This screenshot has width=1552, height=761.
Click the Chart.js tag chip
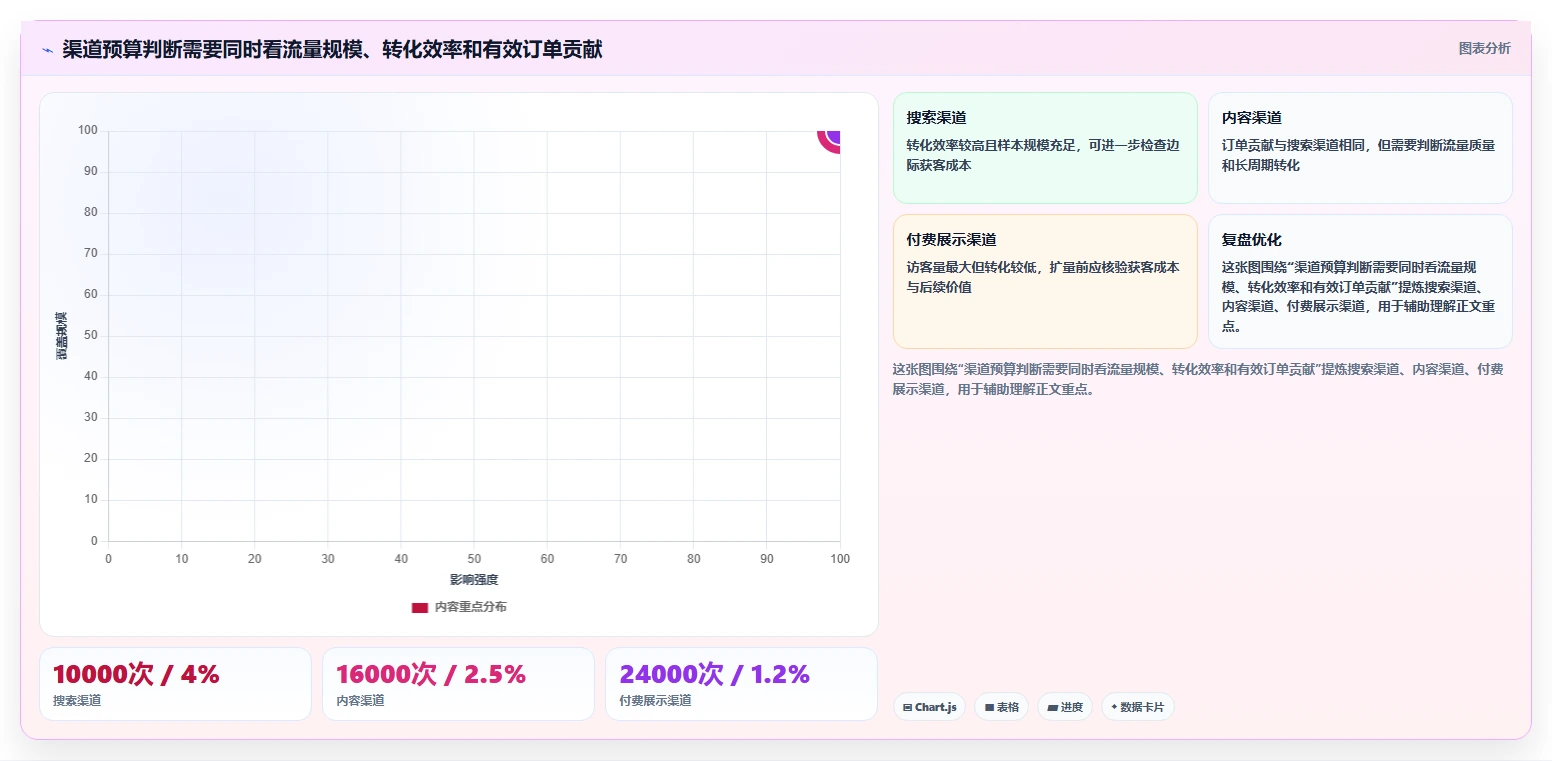[929, 707]
